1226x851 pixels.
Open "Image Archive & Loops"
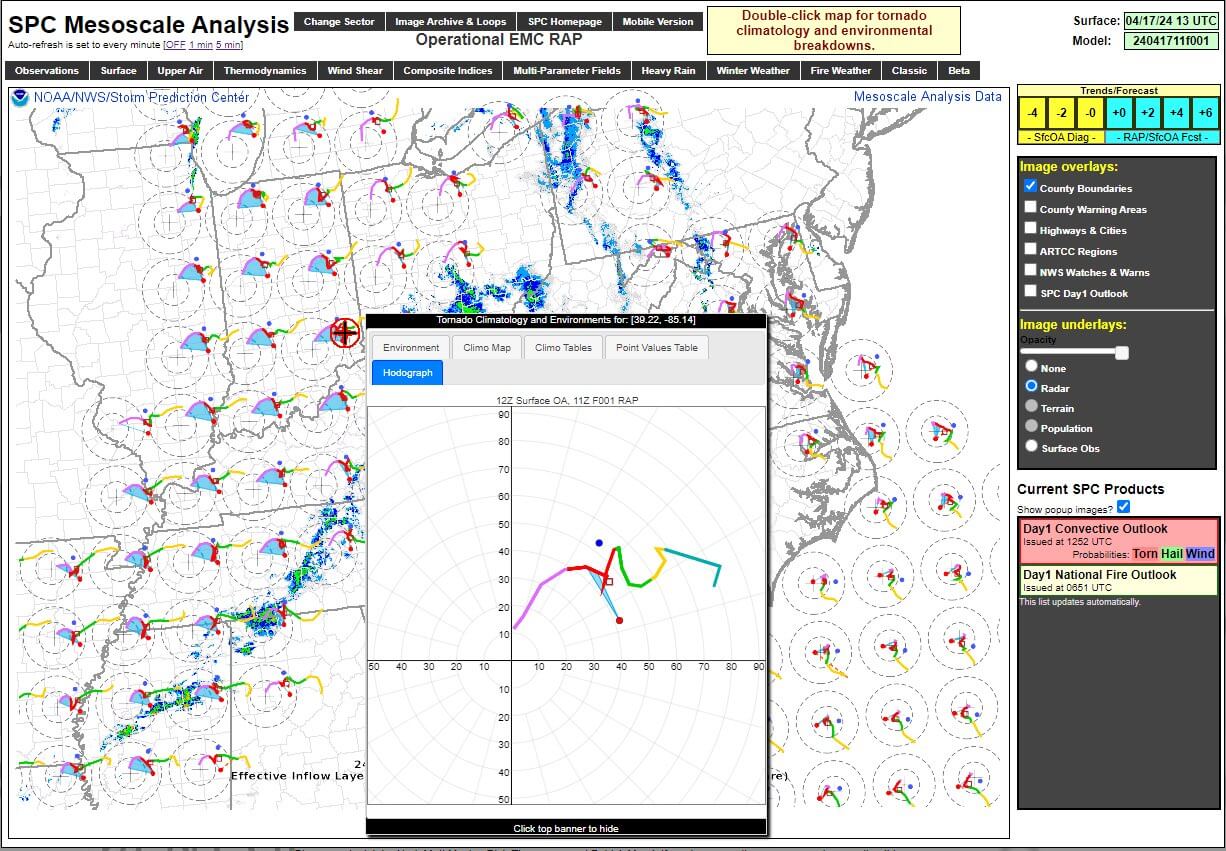(x=450, y=21)
